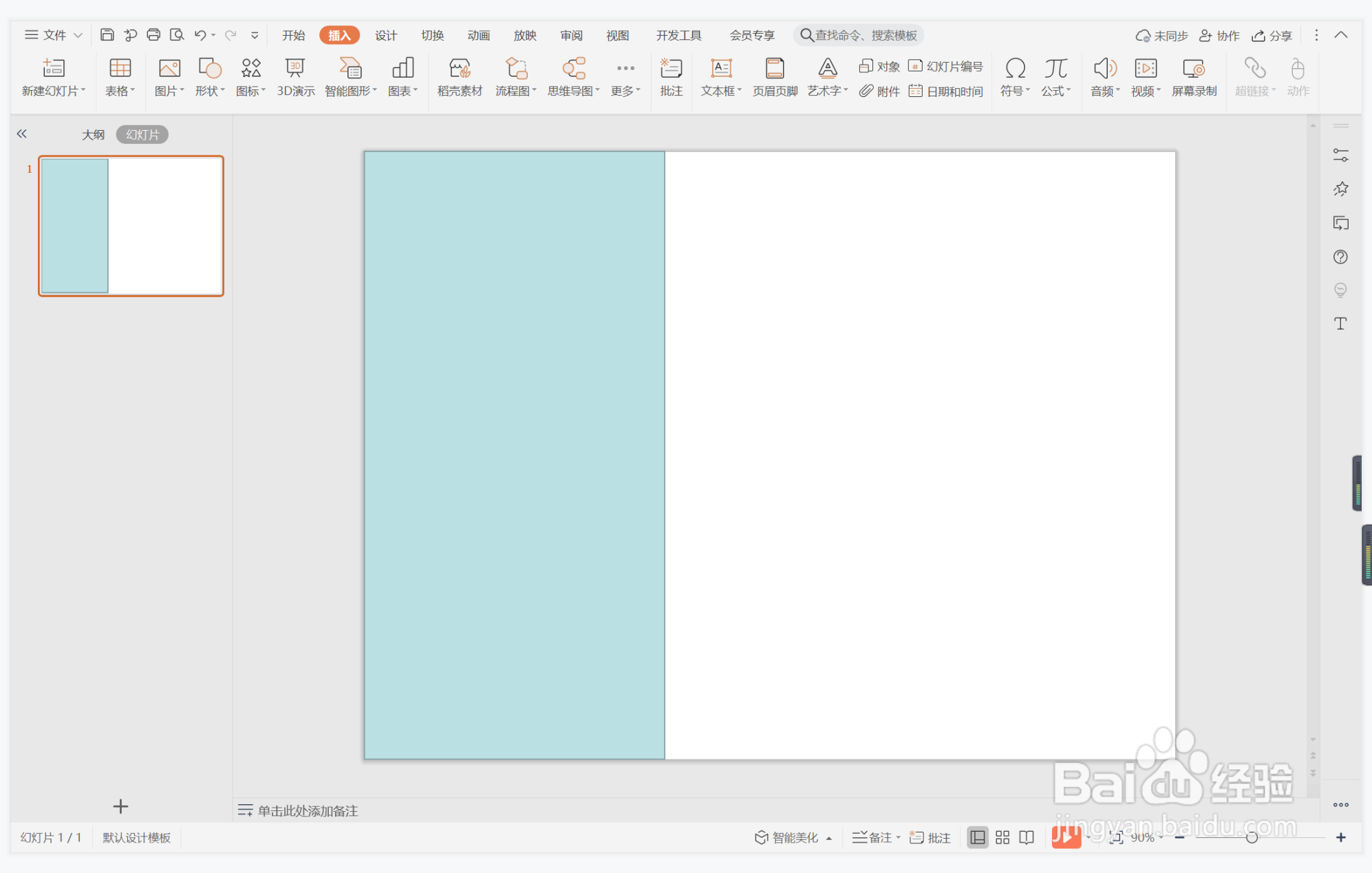
Task: Insert 日期和时间 into slide
Action: click(x=947, y=91)
